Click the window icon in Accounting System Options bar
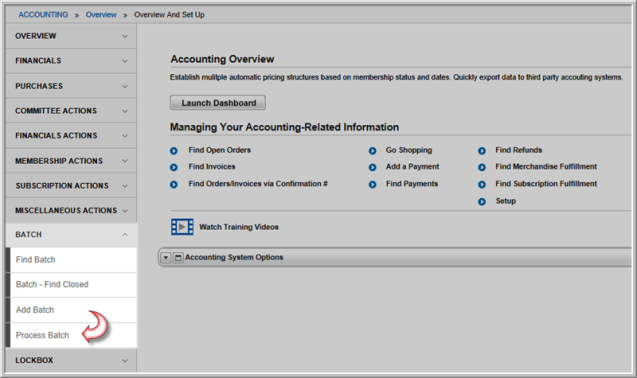This screenshot has width=637, height=378. point(178,258)
